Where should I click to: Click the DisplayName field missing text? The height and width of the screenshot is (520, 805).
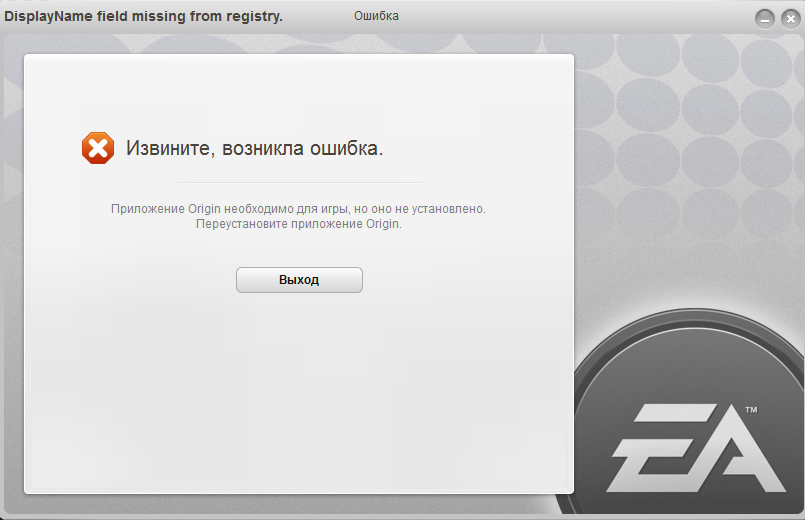tap(143, 16)
